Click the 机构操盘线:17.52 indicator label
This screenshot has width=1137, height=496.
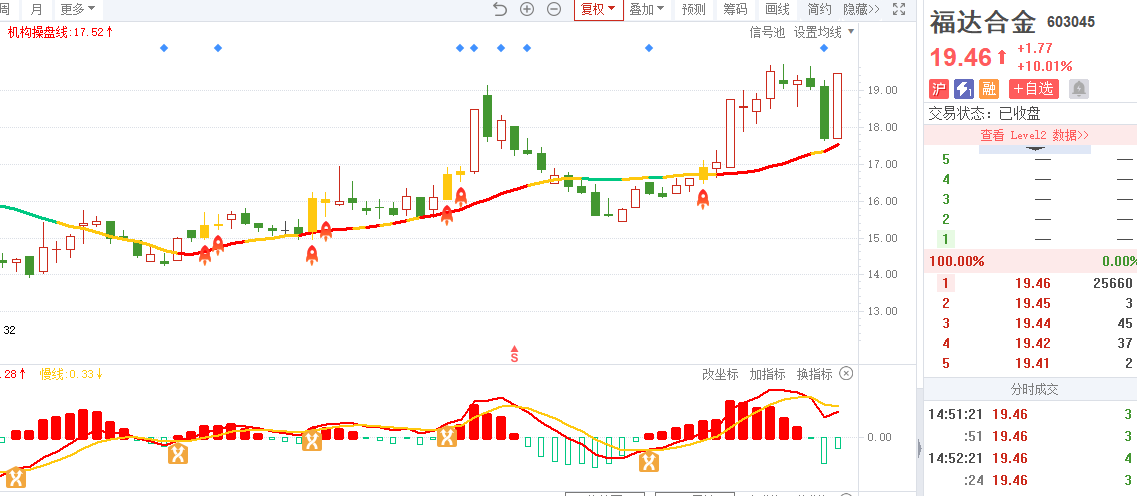tap(60, 32)
